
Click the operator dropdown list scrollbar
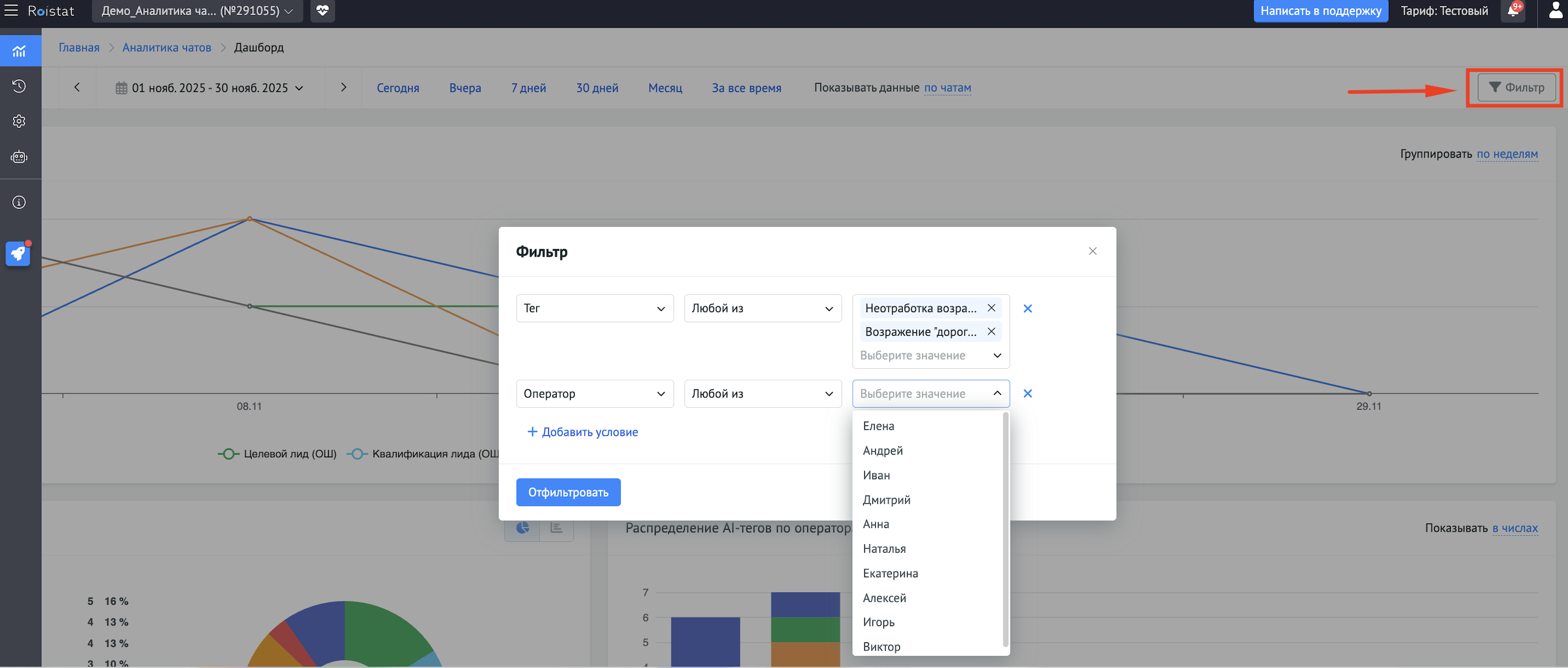pos(1005,530)
